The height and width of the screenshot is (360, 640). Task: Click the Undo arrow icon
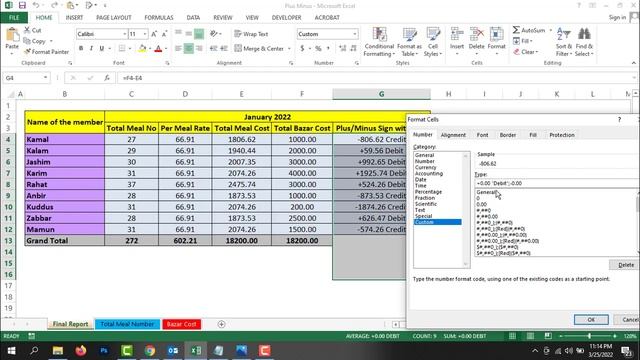pyautogui.click(x=36, y=5)
